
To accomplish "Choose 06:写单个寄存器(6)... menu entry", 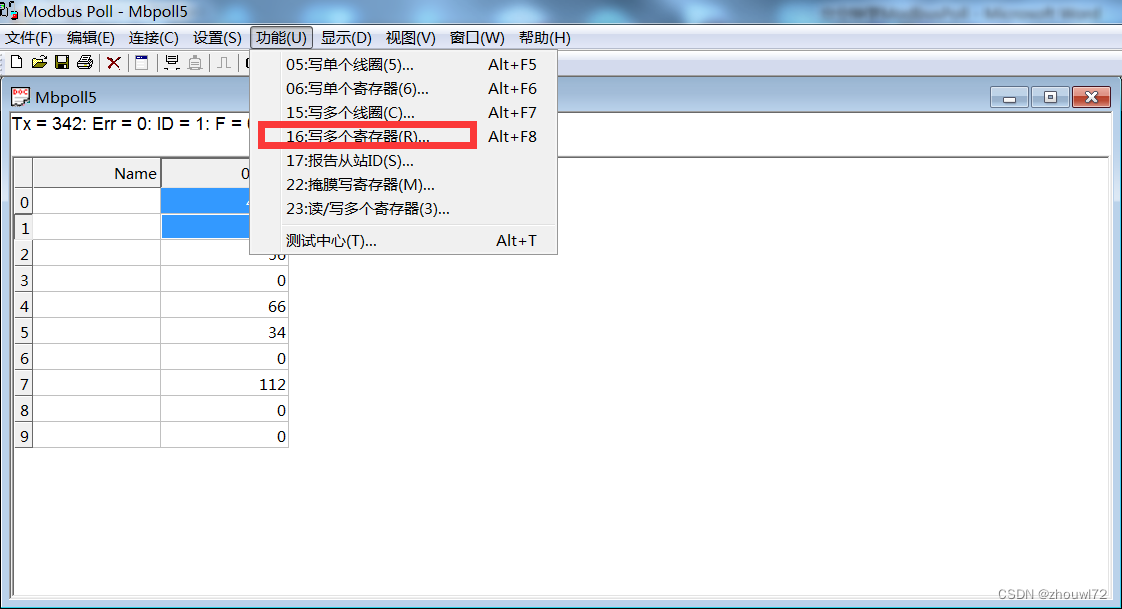I will point(404,89).
